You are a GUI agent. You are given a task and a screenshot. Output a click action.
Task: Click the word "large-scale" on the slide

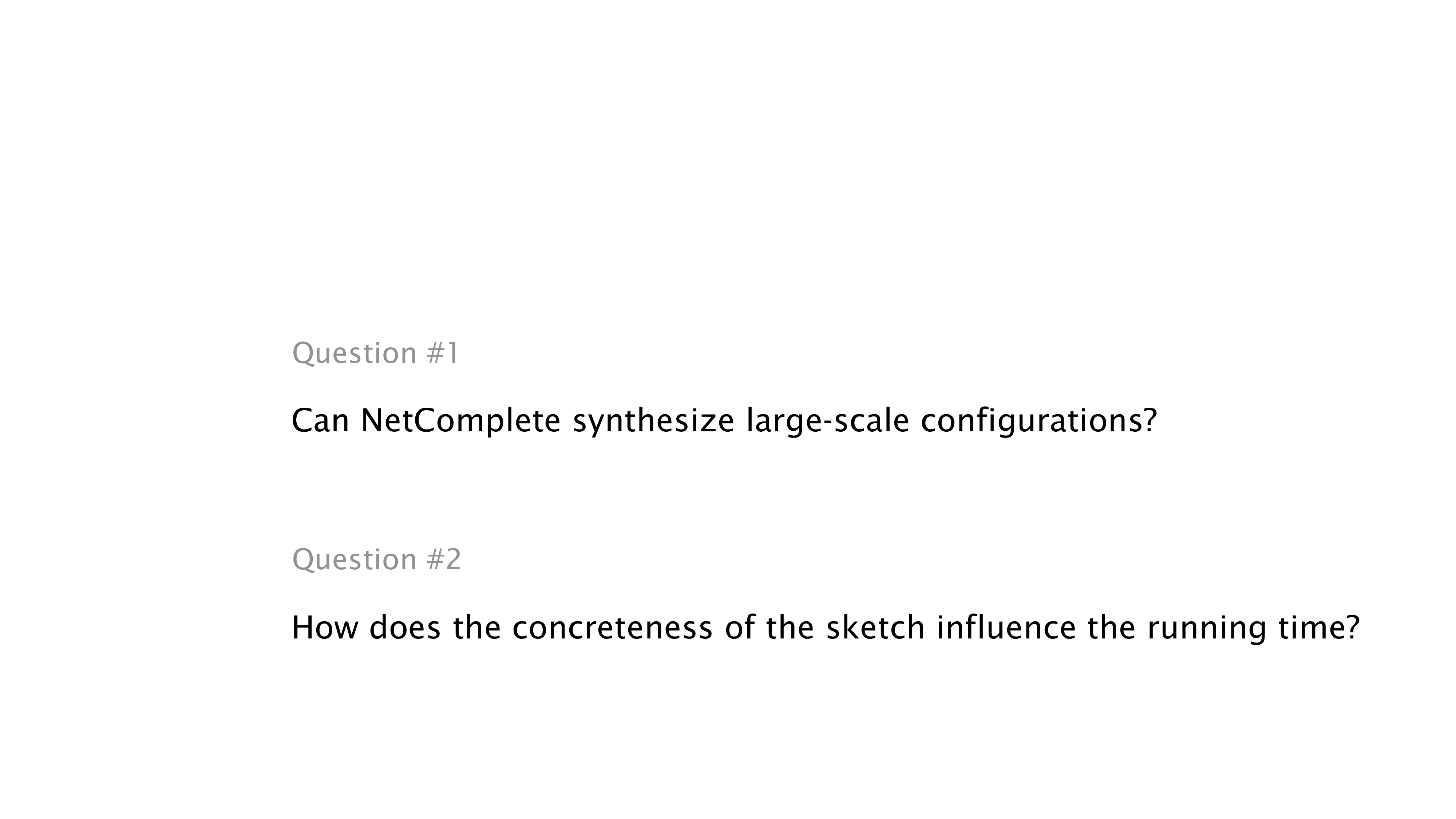pos(827,422)
